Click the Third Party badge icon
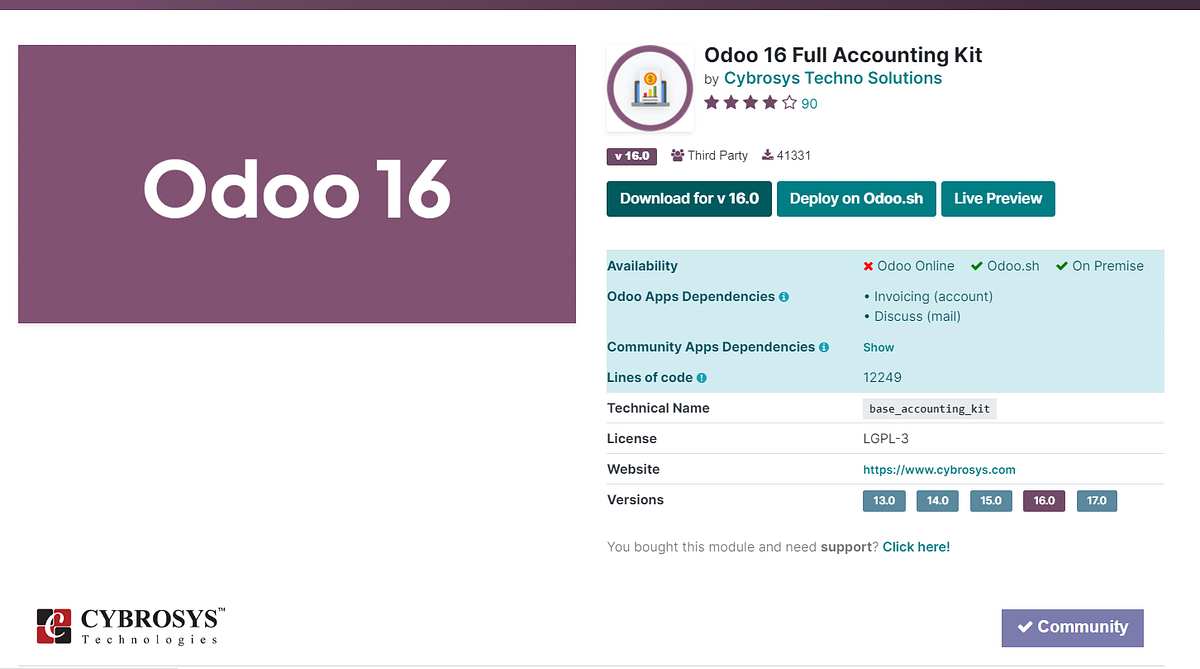This screenshot has height=669, width=1200. (678, 155)
